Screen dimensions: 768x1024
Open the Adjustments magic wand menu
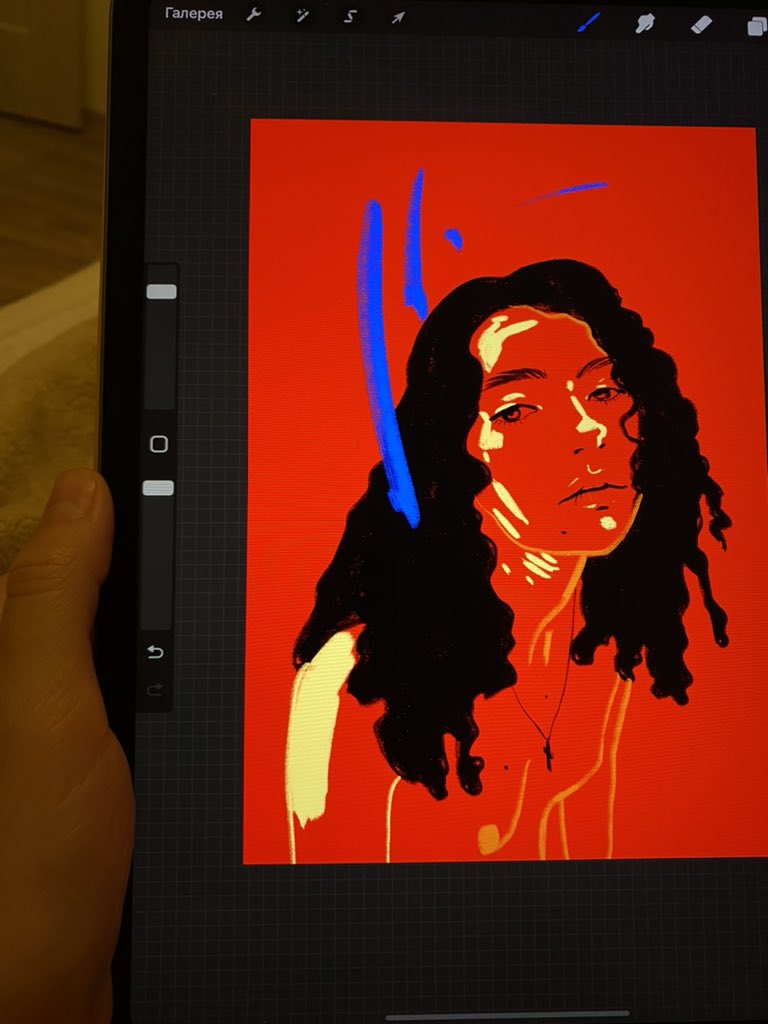click(x=302, y=16)
